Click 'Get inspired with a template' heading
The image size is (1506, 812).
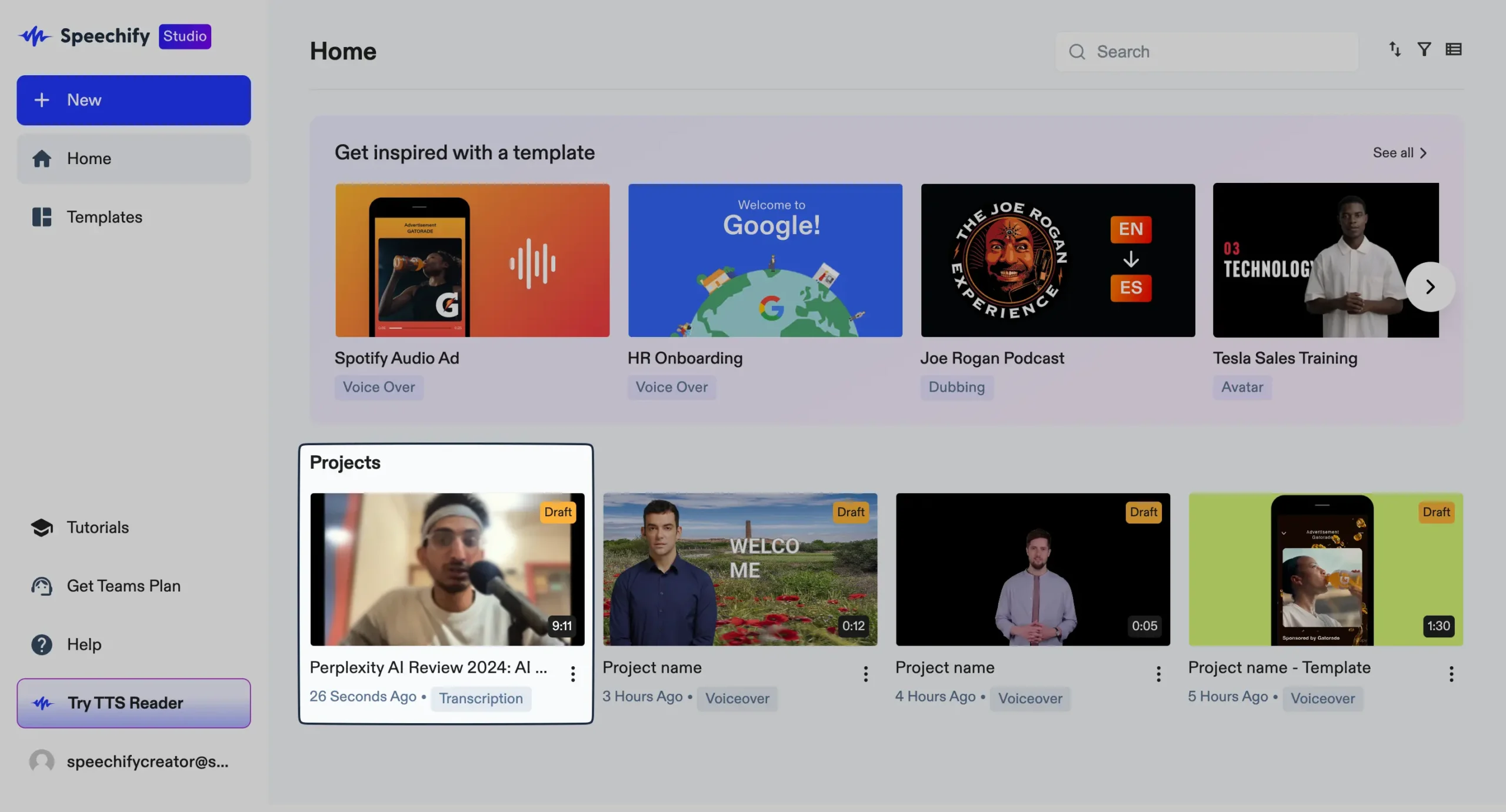[x=465, y=153]
